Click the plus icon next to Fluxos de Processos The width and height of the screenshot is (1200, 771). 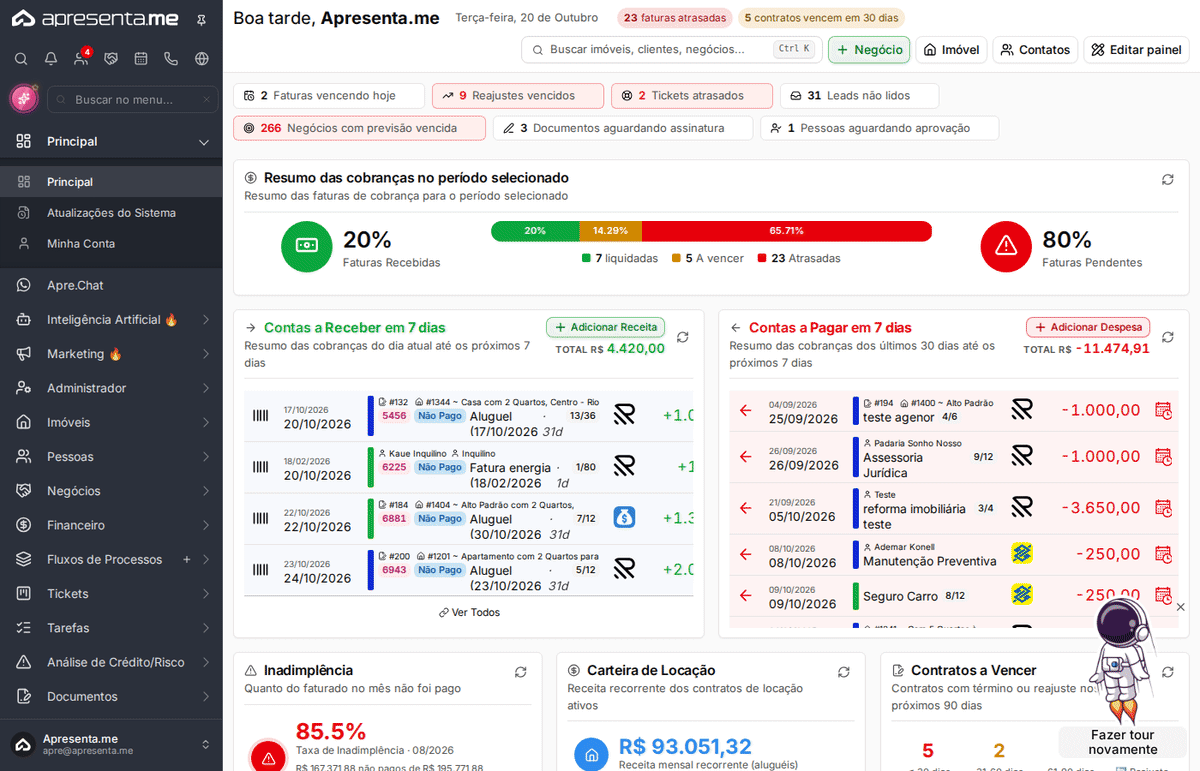click(186, 559)
